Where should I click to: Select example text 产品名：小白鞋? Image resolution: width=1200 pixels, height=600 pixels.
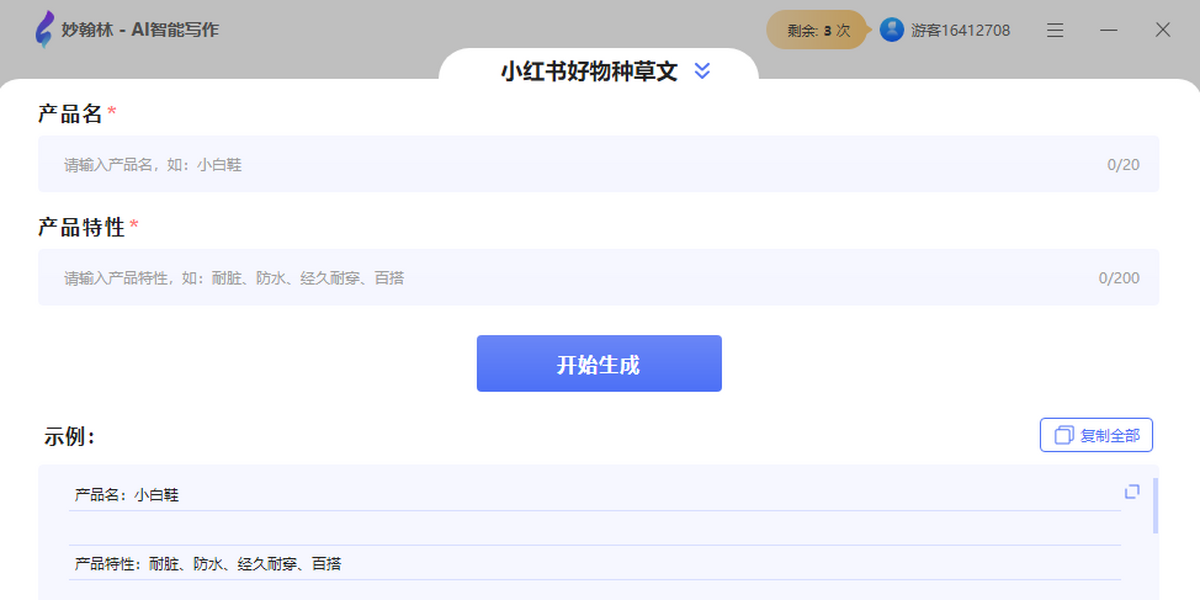pos(127,494)
